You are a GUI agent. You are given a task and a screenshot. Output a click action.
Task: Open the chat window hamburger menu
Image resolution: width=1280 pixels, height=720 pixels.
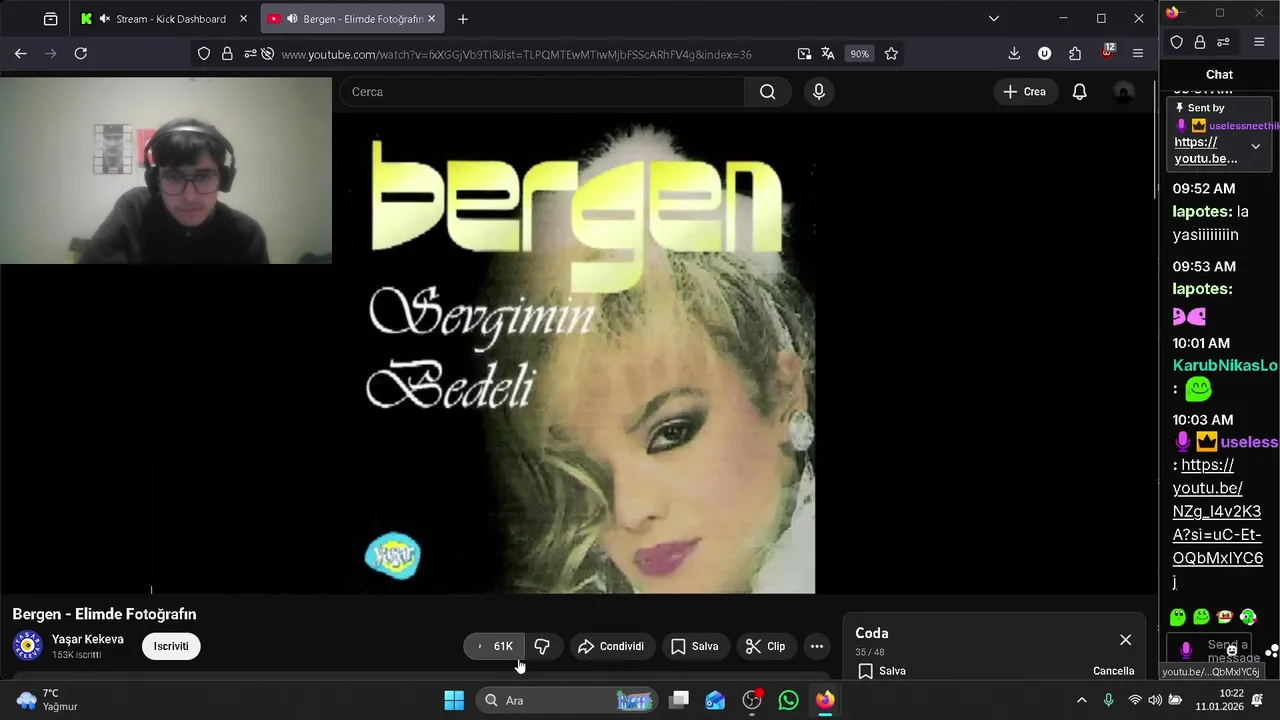(x=1259, y=42)
